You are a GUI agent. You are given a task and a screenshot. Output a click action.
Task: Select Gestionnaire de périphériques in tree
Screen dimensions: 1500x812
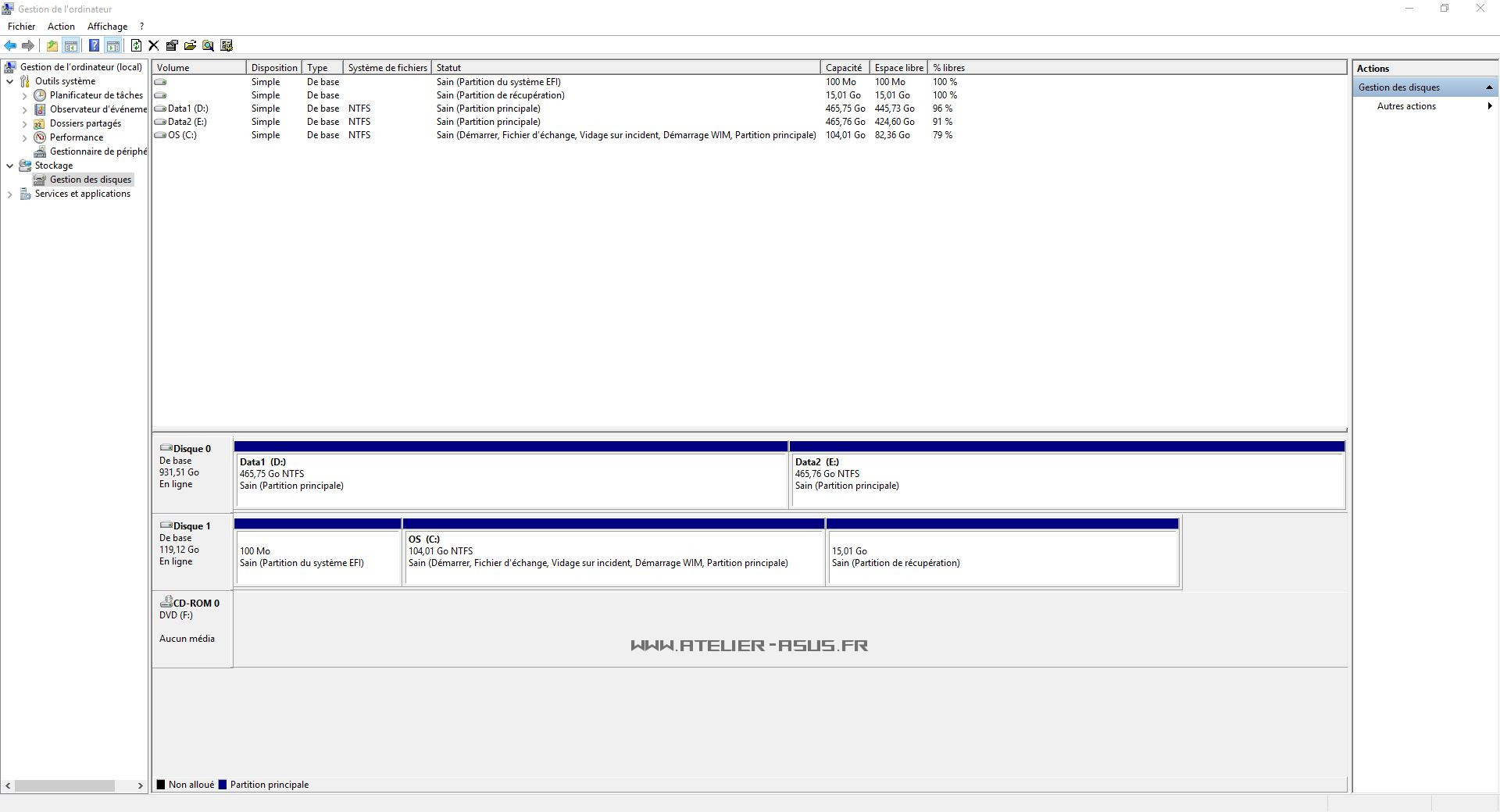tap(98, 151)
